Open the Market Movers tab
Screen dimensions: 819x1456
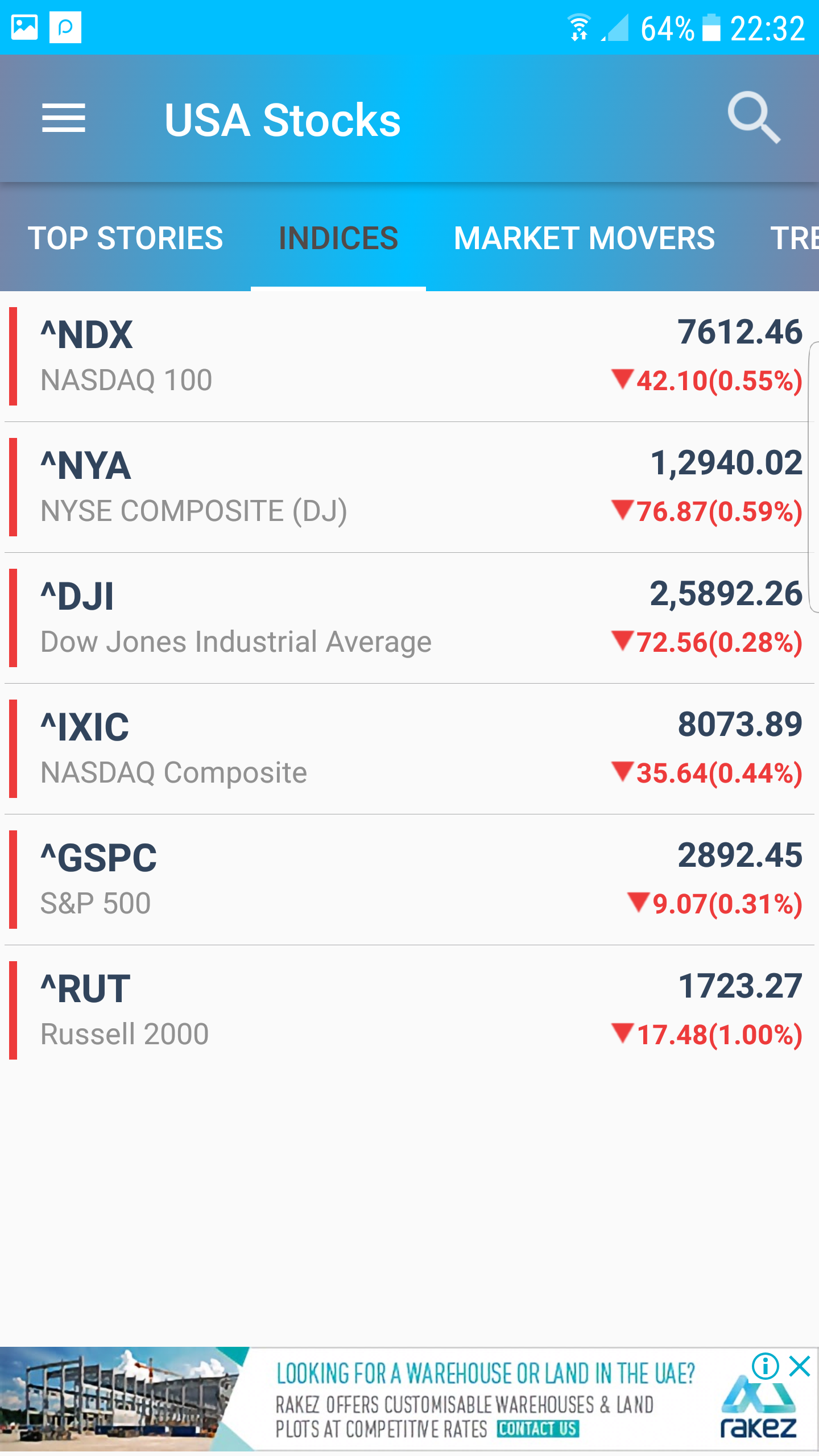point(584,238)
